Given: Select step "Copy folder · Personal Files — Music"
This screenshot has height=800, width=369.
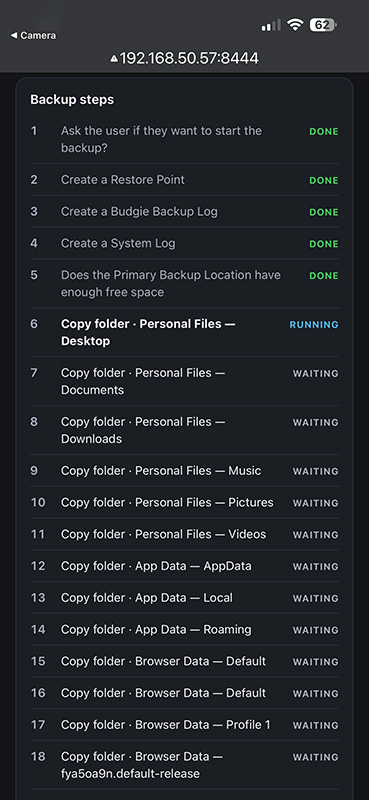Looking at the screenshot, I should [x=161, y=470].
